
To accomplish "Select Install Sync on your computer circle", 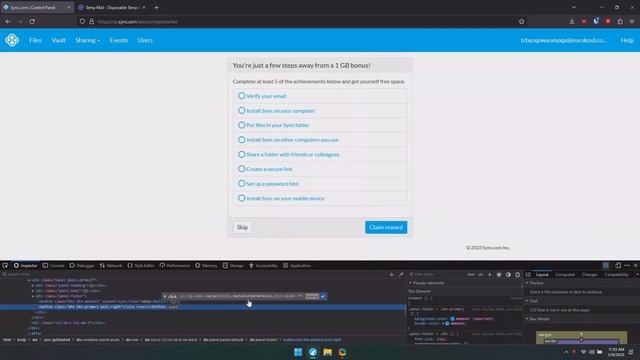I will (x=241, y=110).
